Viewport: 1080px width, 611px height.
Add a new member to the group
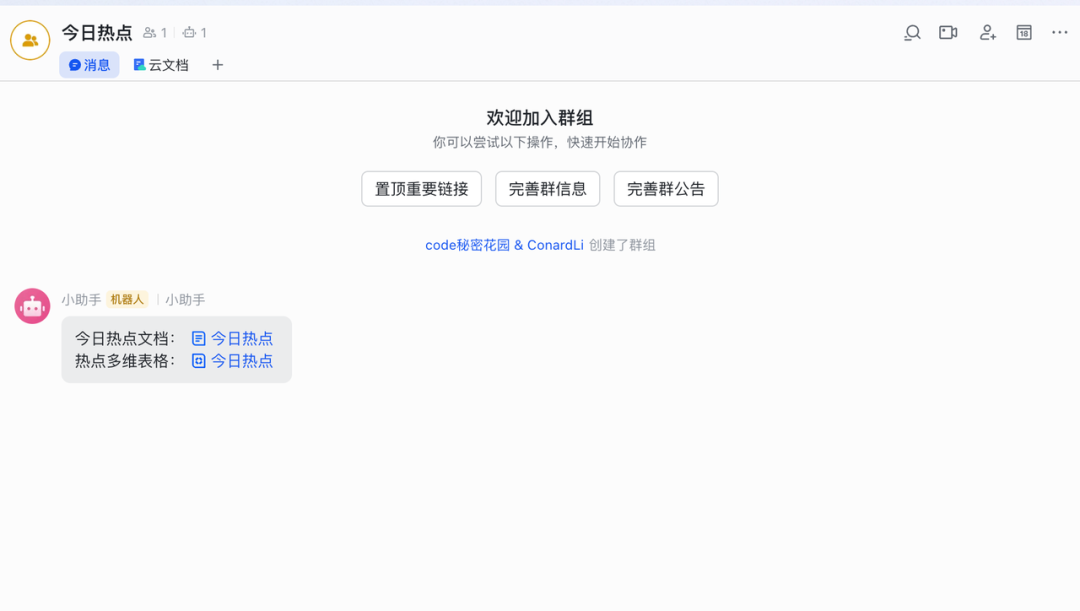[x=987, y=33]
